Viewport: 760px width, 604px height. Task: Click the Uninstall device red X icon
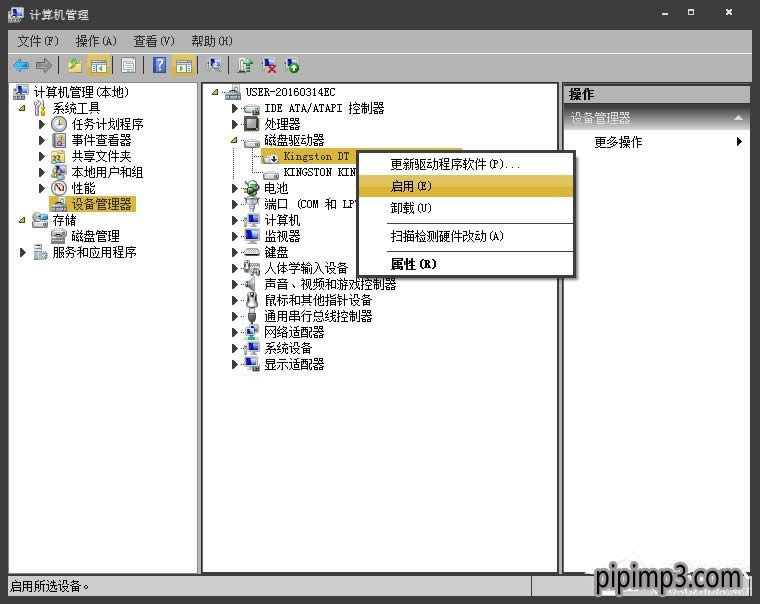pyautogui.click(x=269, y=65)
